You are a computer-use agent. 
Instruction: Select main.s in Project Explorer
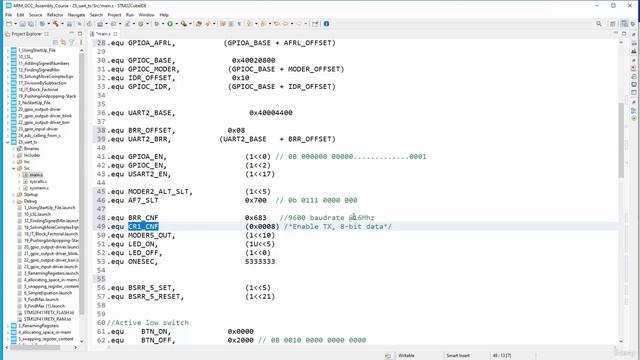pyautogui.click(x=36, y=175)
